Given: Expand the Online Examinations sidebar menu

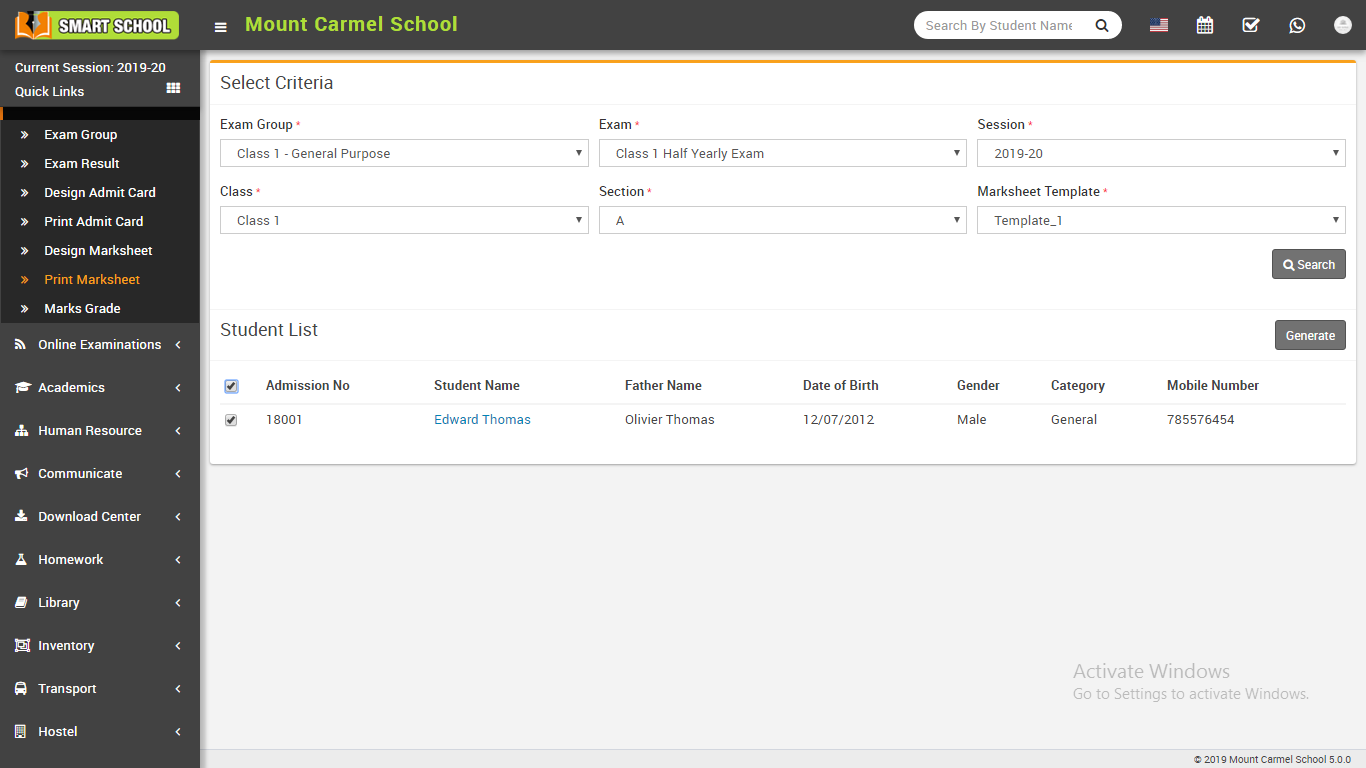Looking at the screenshot, I should (x=99, y=345).
